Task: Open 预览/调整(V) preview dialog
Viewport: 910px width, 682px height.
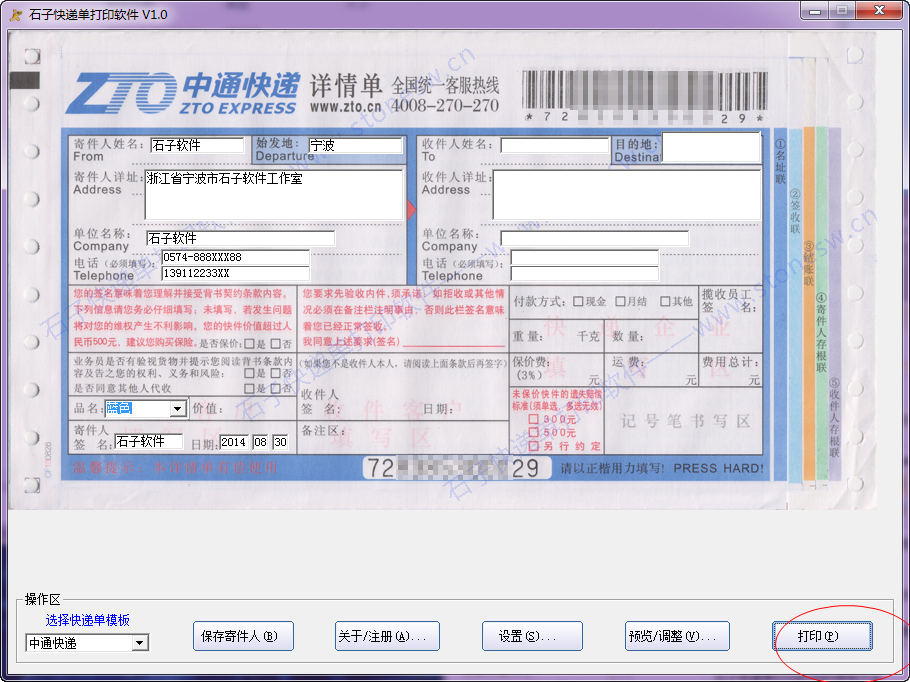Action: [677, 636]
